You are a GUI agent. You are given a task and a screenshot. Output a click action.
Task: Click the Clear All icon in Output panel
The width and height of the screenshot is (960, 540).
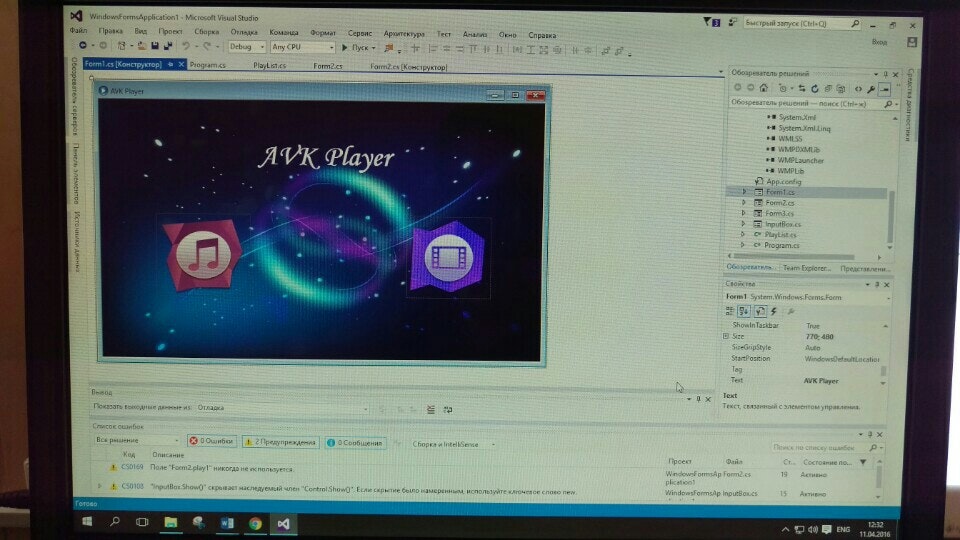(x=431, y=410)
